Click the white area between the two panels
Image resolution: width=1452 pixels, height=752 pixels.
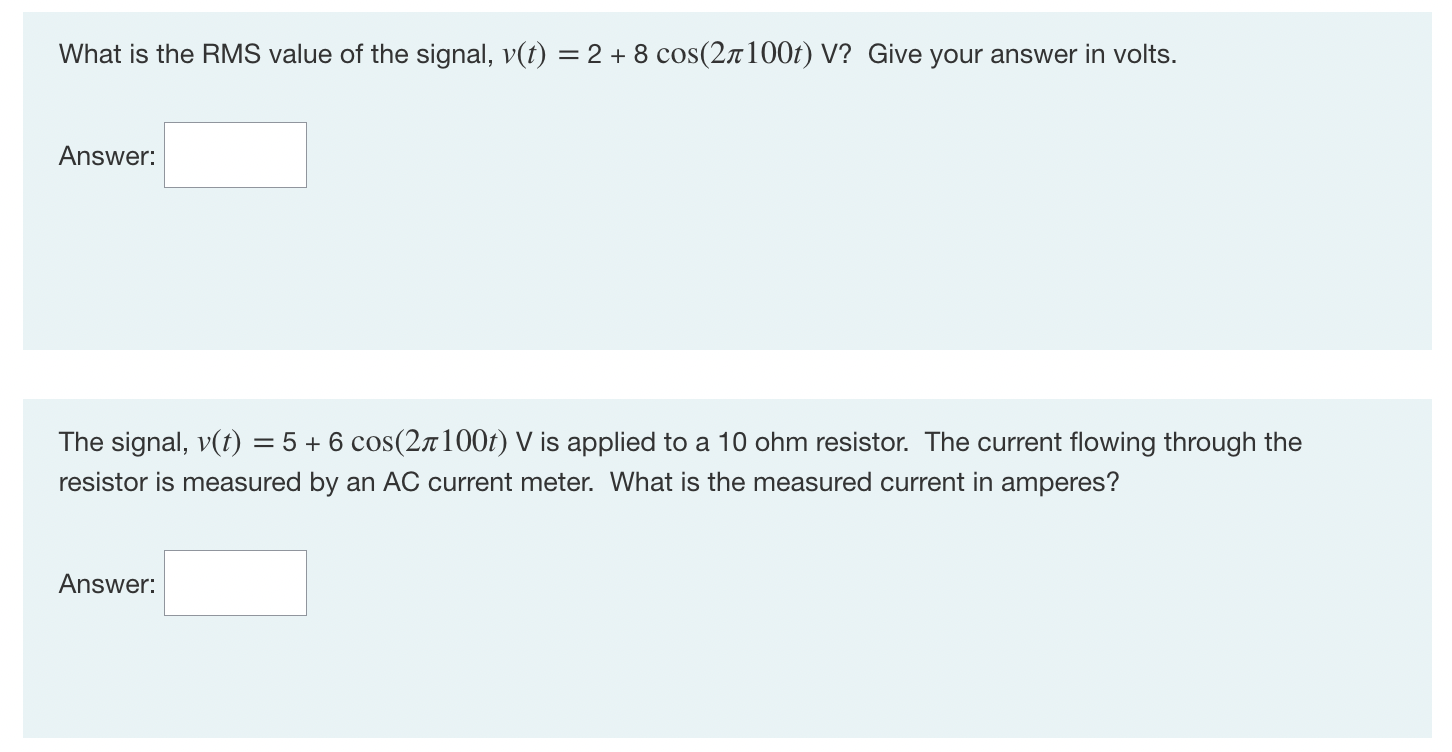click(700, 373)
